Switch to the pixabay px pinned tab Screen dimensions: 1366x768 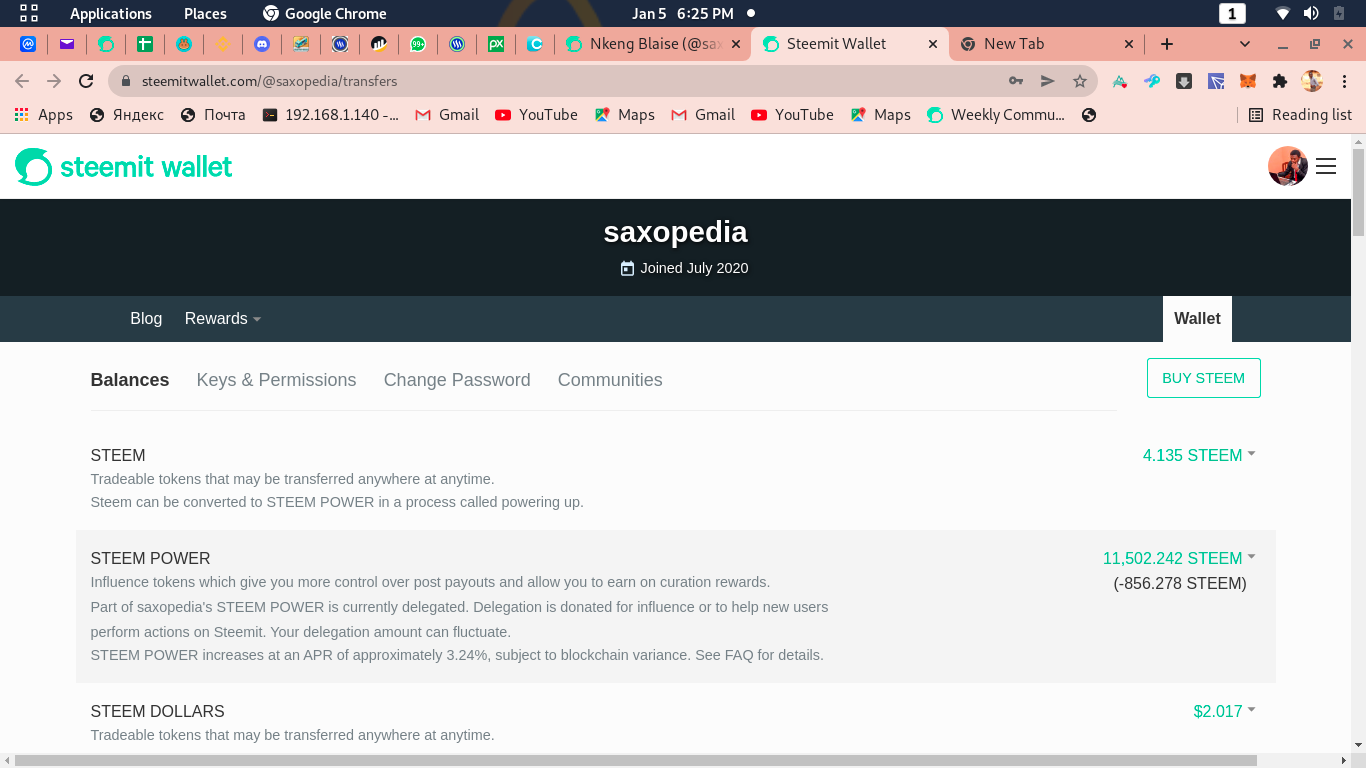pyautogui.click(x=496, y=44)
